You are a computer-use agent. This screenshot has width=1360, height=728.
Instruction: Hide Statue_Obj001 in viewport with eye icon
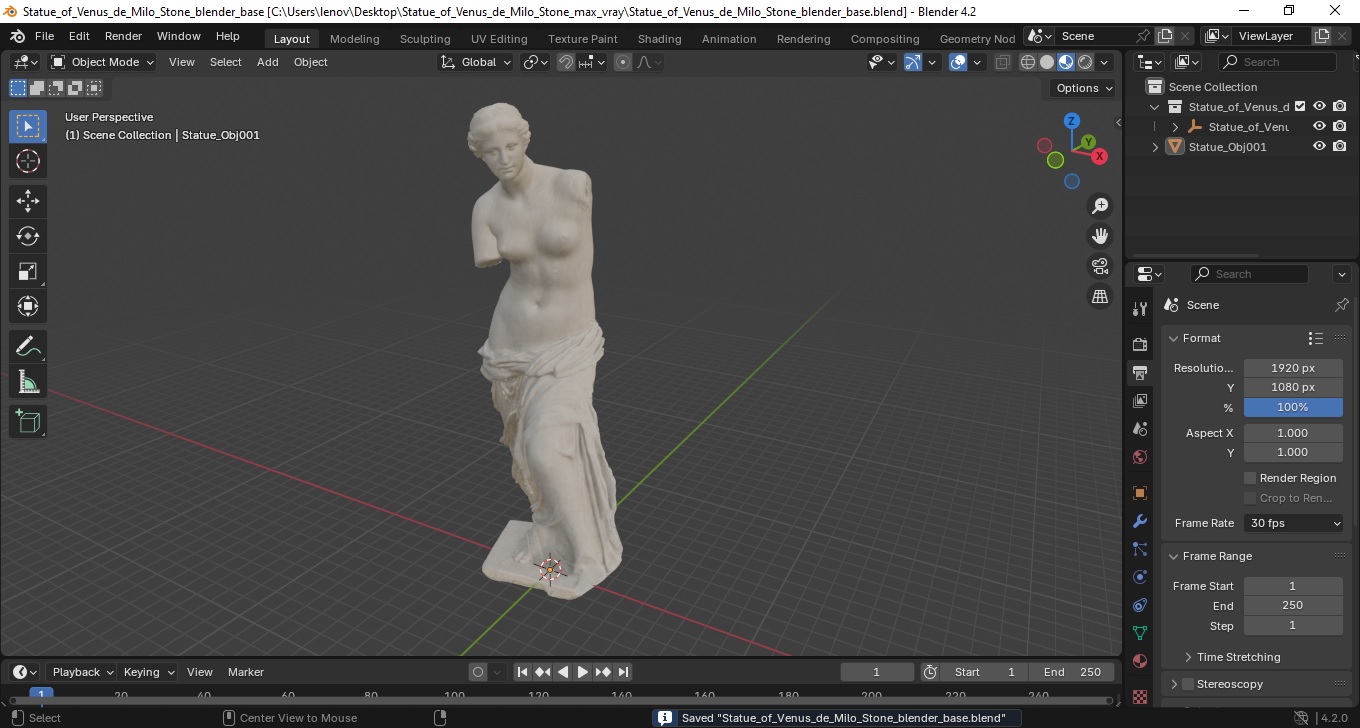pyautogui.click(x=1319, y=146)
